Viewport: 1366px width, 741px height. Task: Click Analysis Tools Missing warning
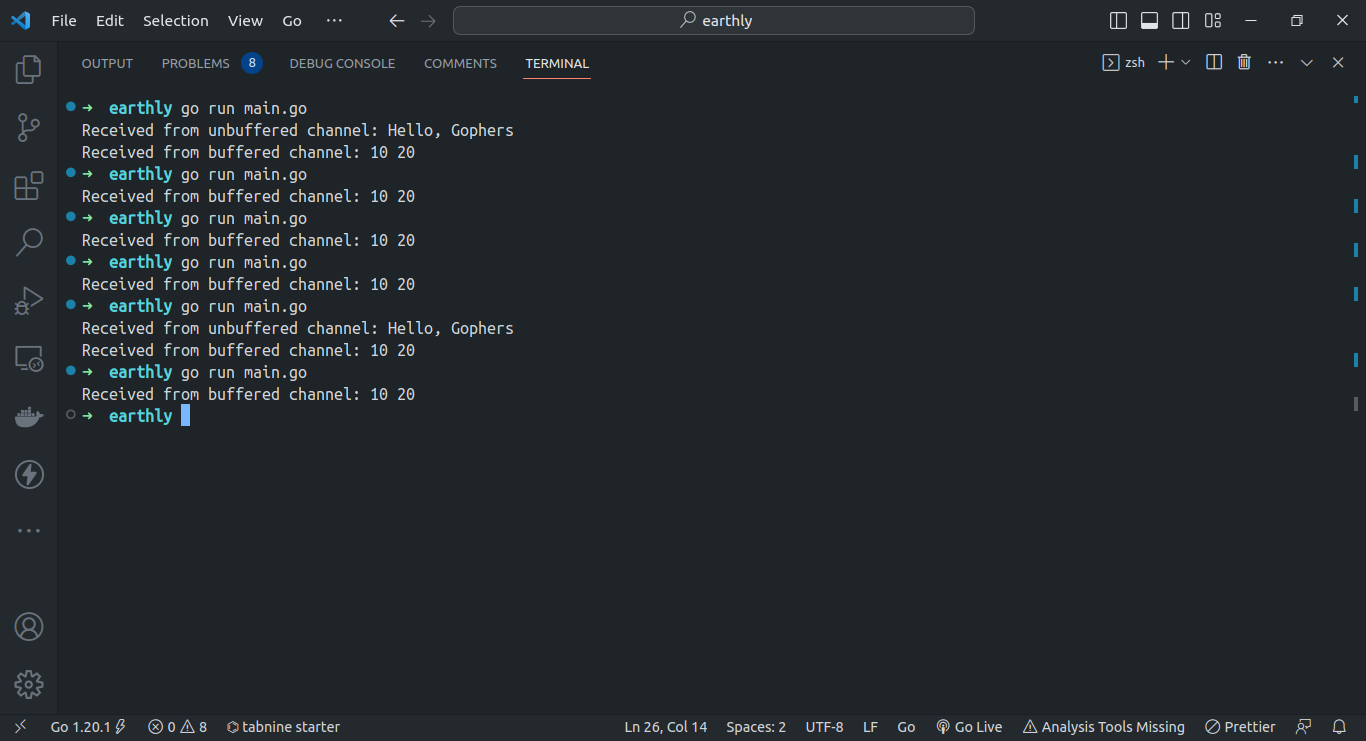coord(1103,727)
